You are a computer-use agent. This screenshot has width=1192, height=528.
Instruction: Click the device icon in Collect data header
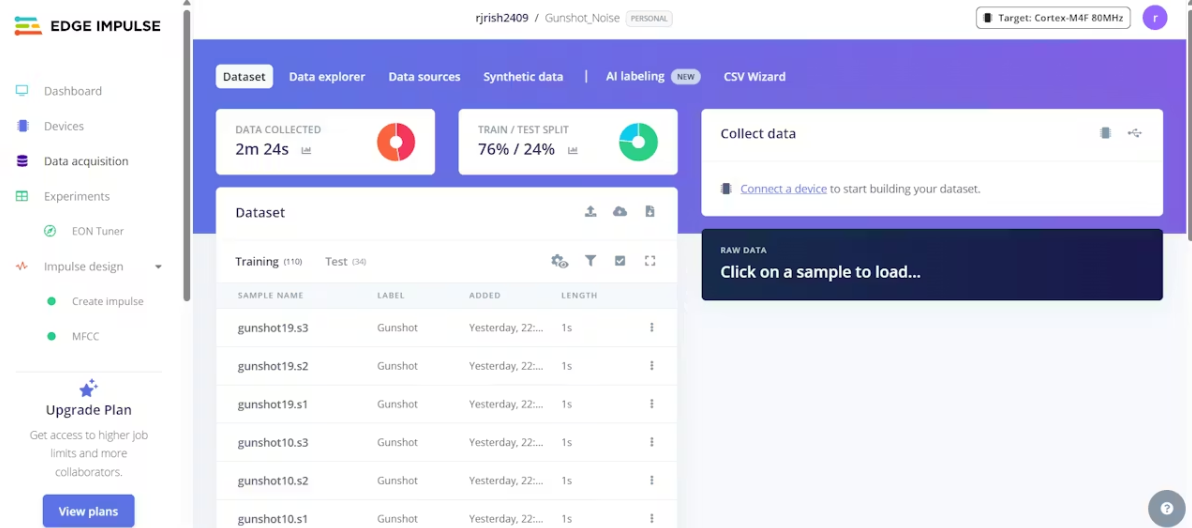(1105, 133)
